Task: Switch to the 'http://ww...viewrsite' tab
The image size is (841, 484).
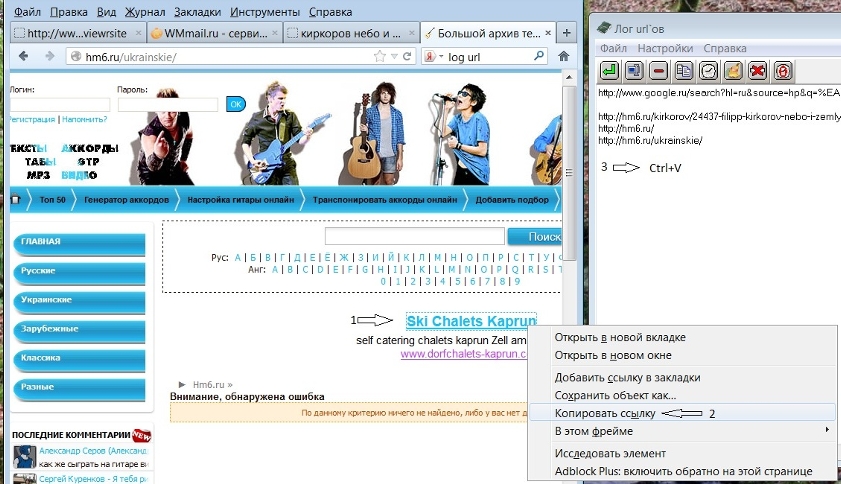Action: tap(78, 33)
